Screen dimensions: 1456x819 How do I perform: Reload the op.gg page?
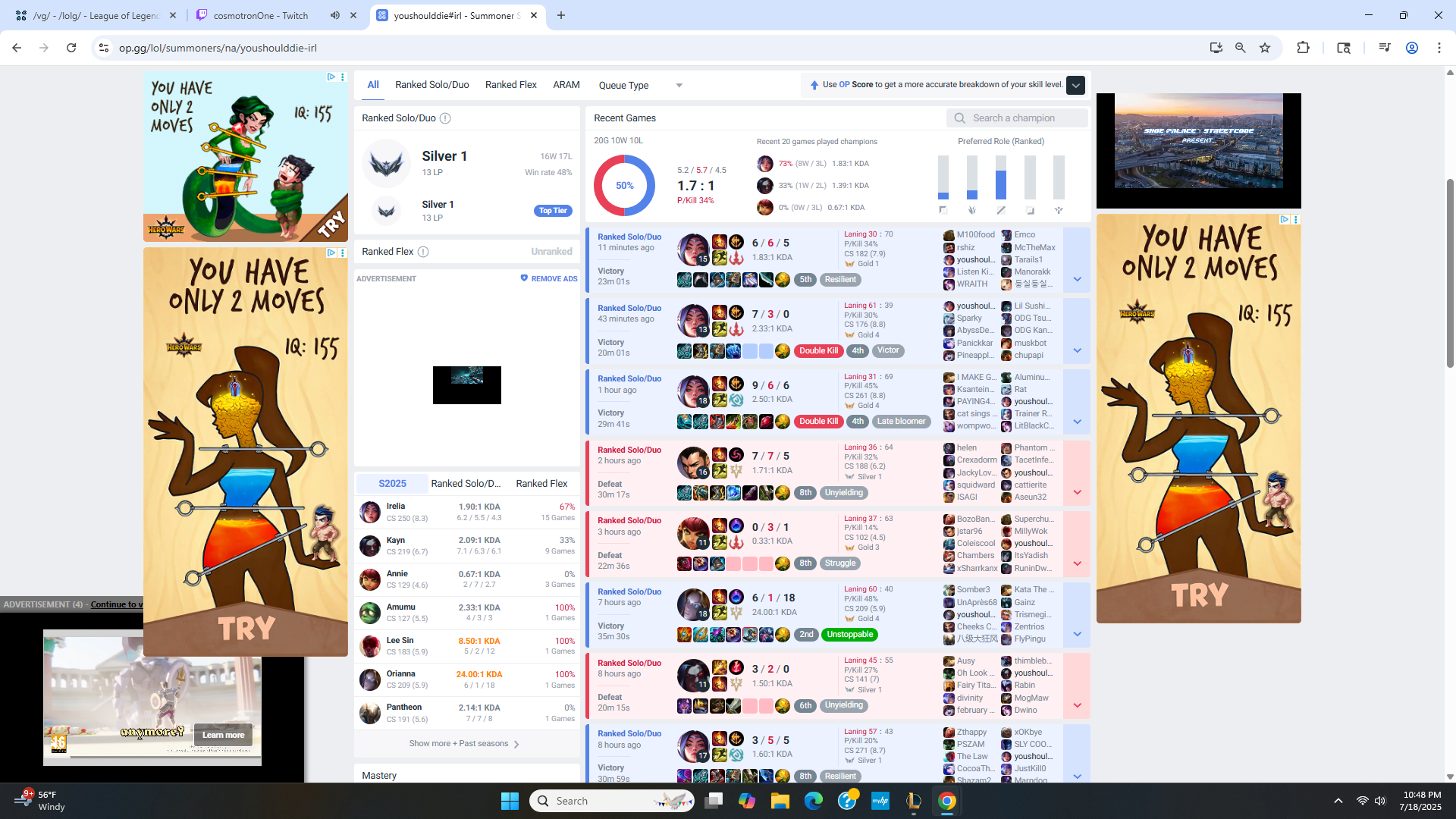(x=71, y=48)
